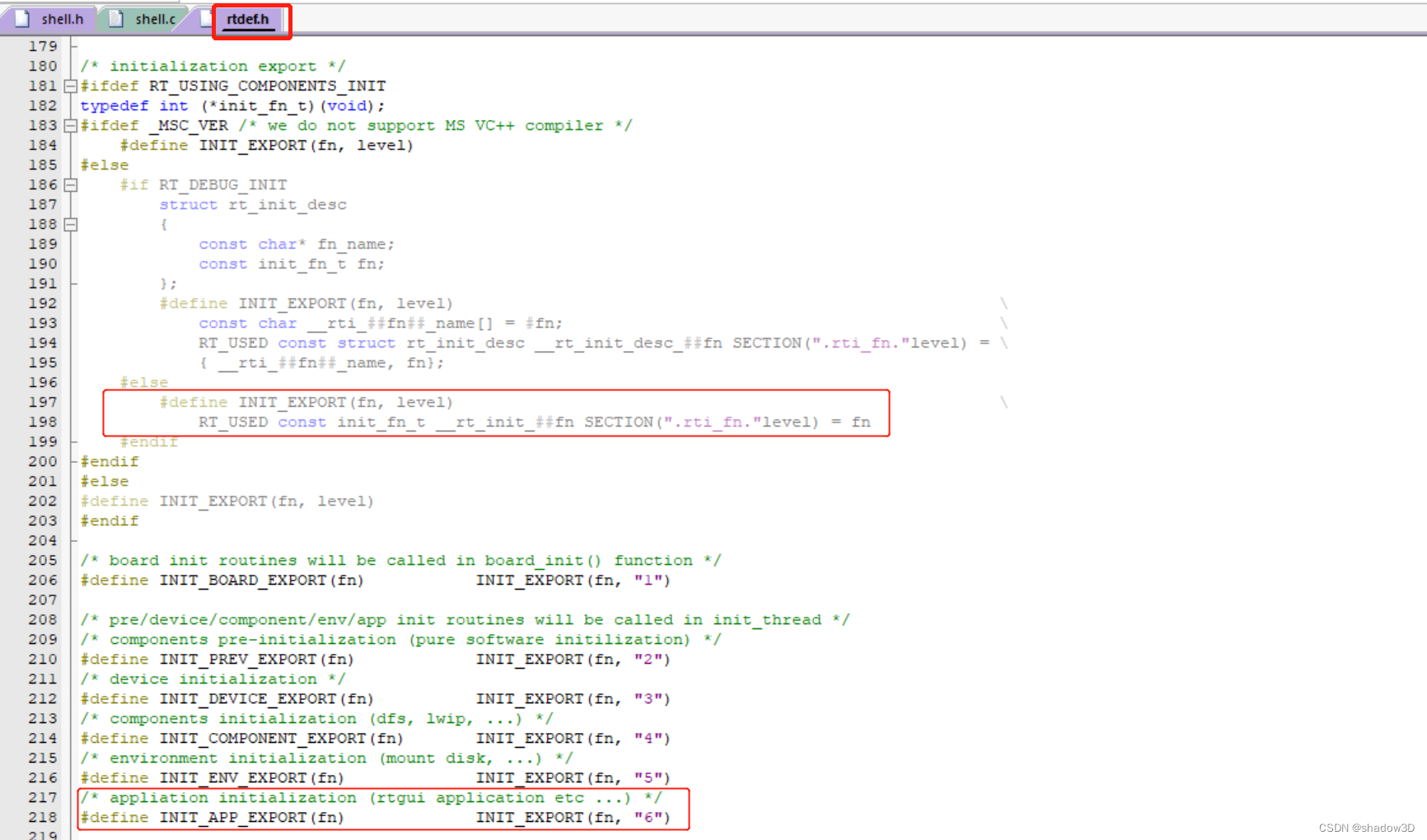Click line number 197 in the margin

click(43, 402)
